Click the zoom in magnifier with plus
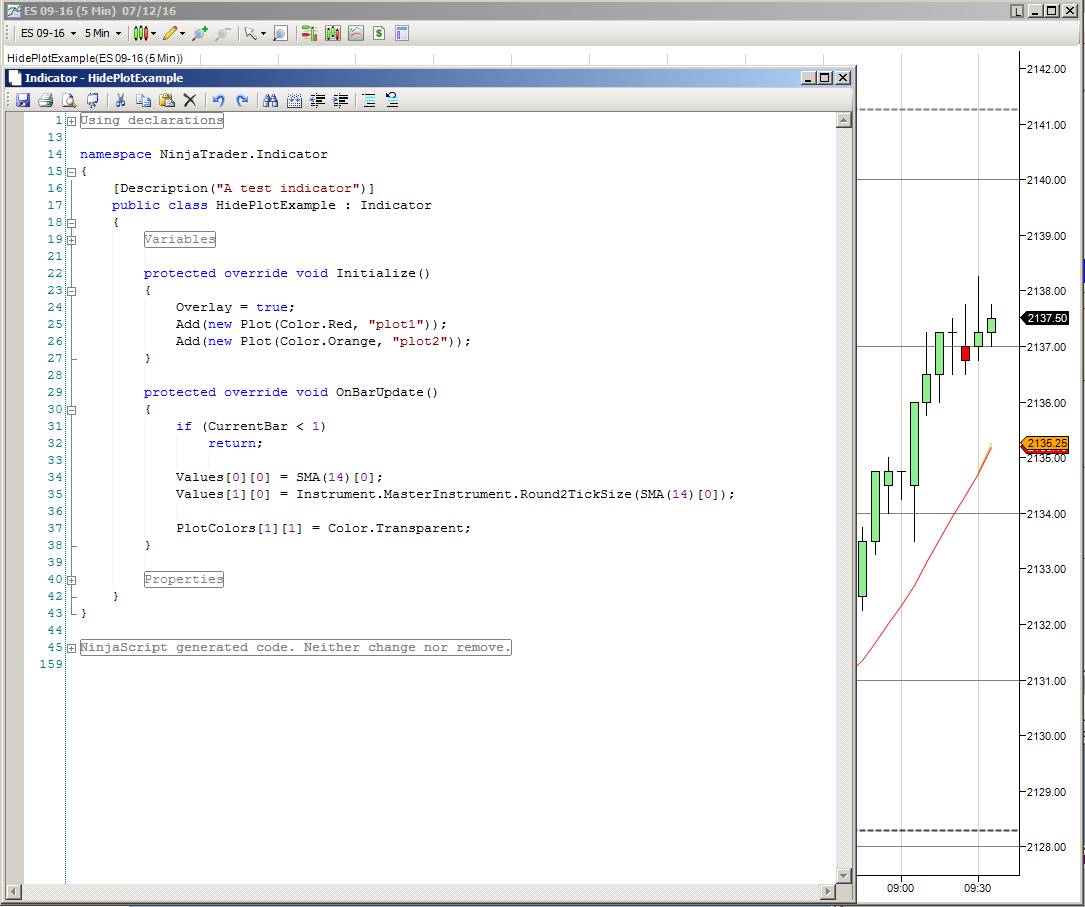The height and width of the screenshot is (907, 1085). click(x=199, y=33)
